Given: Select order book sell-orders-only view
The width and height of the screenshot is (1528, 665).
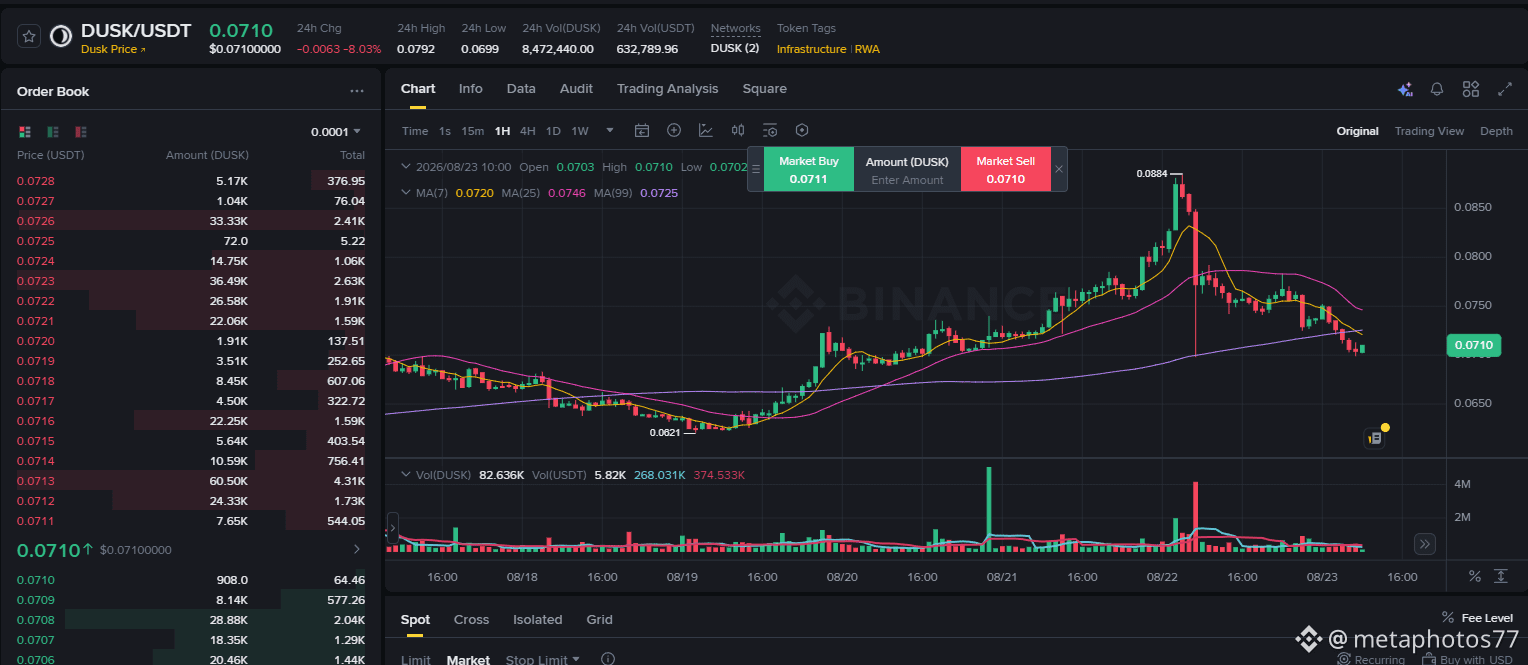Looking at the screenshot, I should point(81,131).
